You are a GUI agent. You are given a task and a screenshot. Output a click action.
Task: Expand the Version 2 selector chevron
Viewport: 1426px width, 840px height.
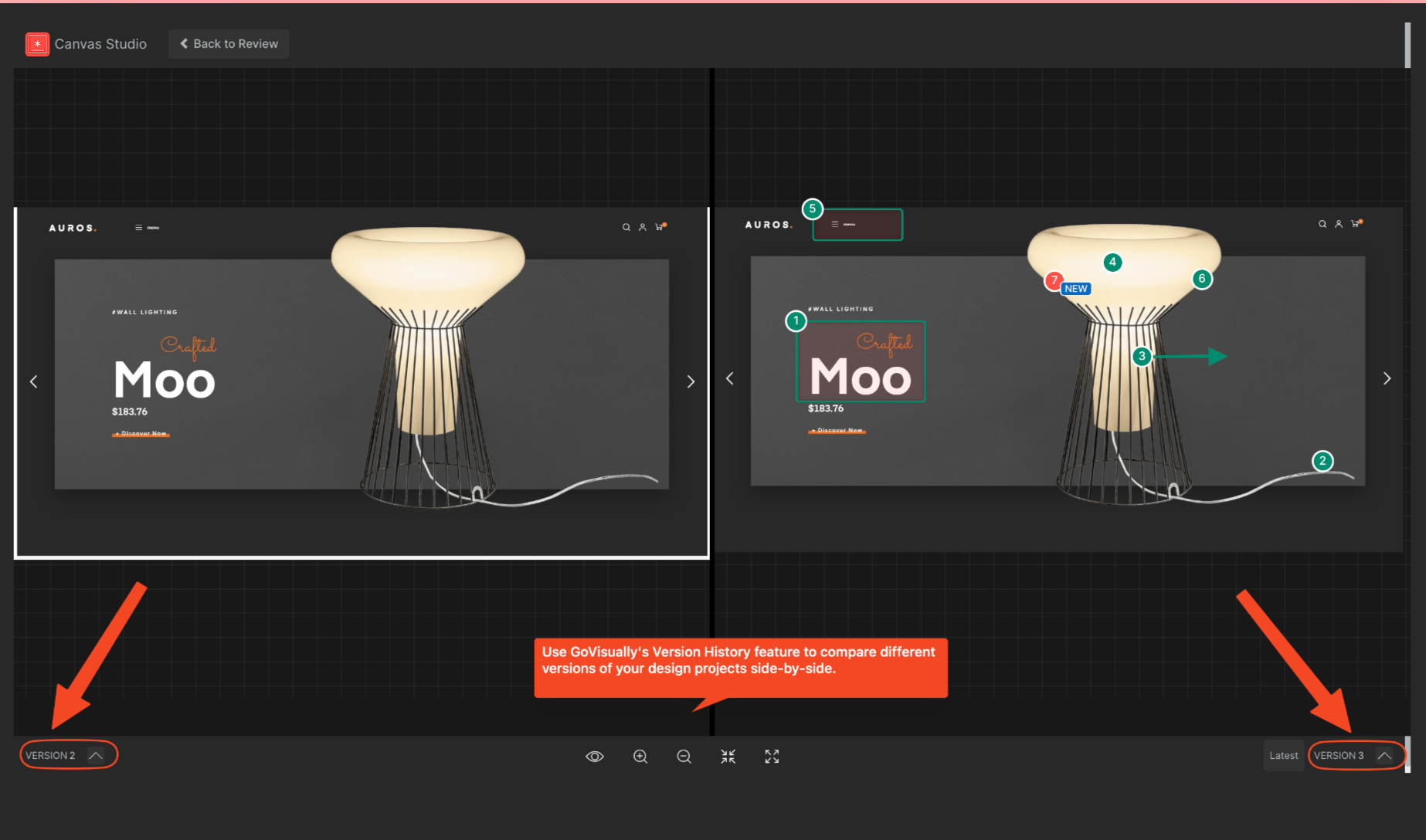tap(96, 755)
